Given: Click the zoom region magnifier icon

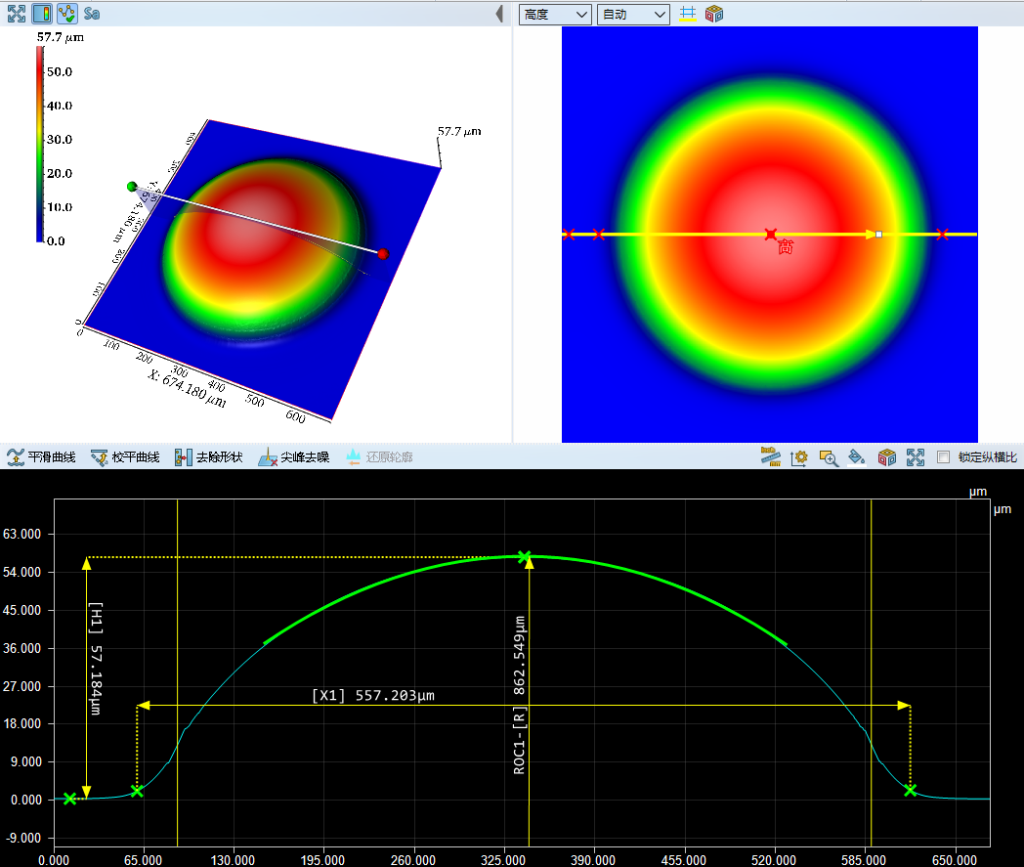Looking at the screenshot, I should click(x=828, y=457).
